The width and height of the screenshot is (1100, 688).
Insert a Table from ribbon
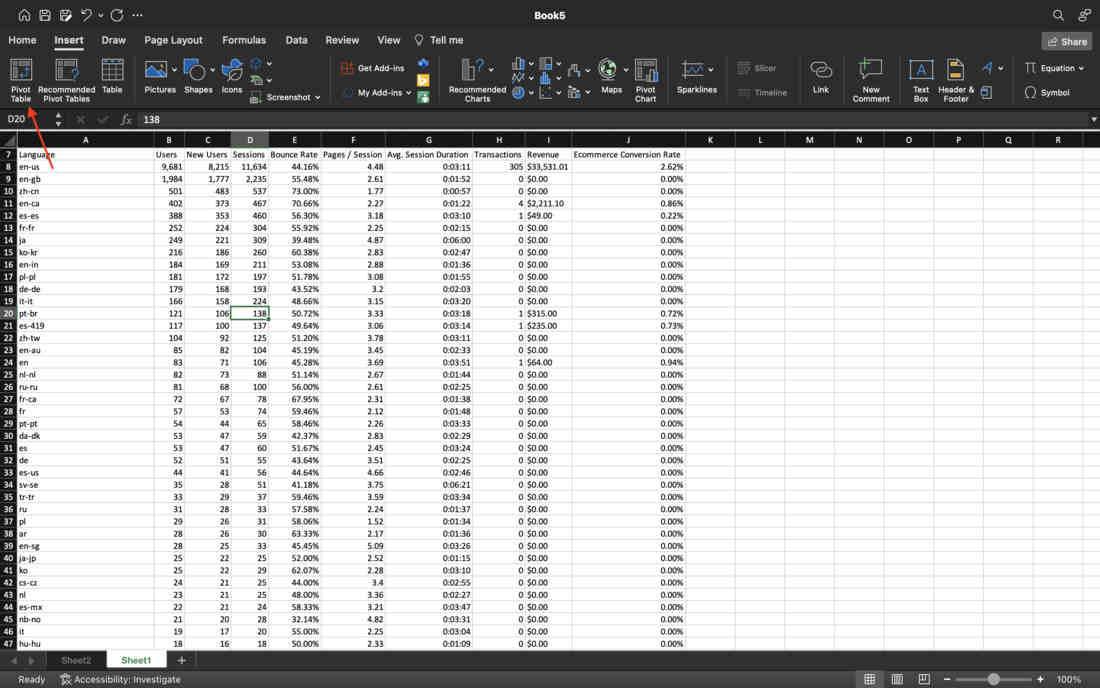coord(112,76)
